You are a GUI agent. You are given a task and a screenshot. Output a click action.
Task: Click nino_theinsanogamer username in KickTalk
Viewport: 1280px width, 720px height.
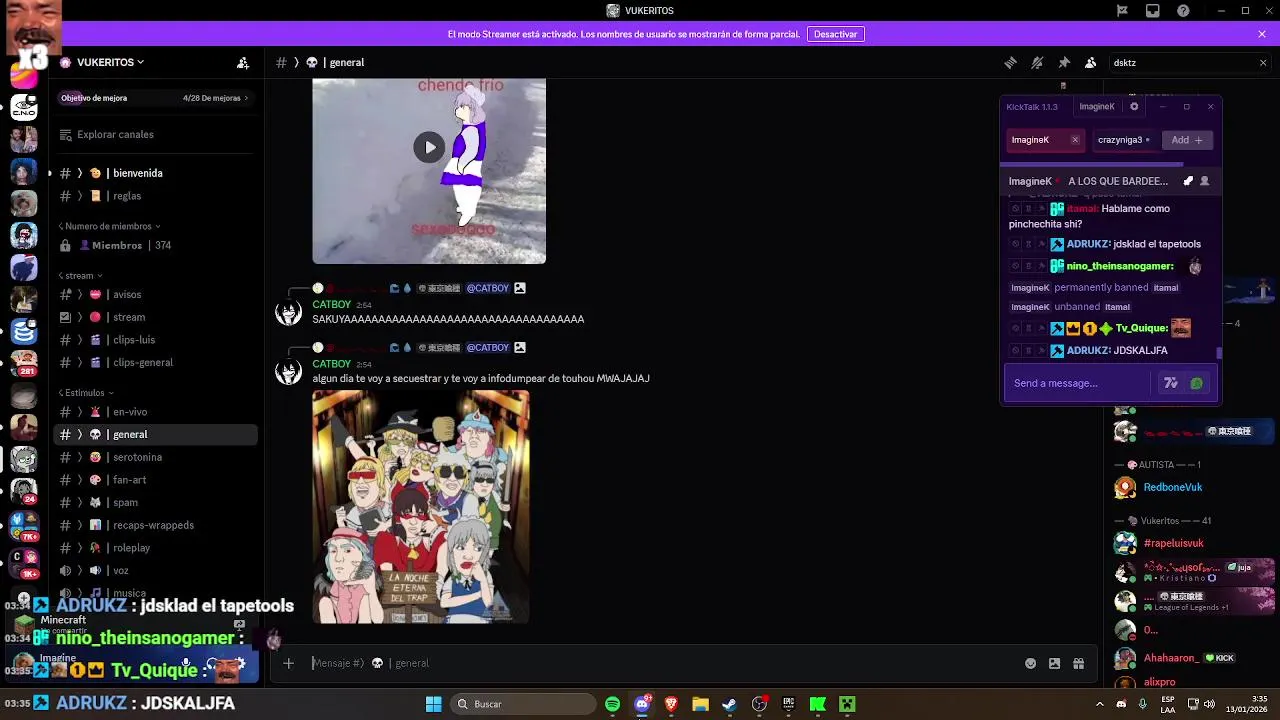coord(1120,266)
